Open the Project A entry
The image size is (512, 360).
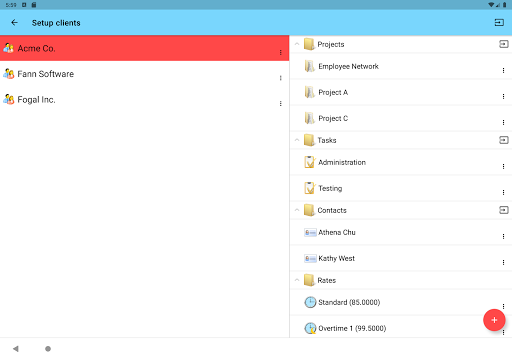click(401, 92)
